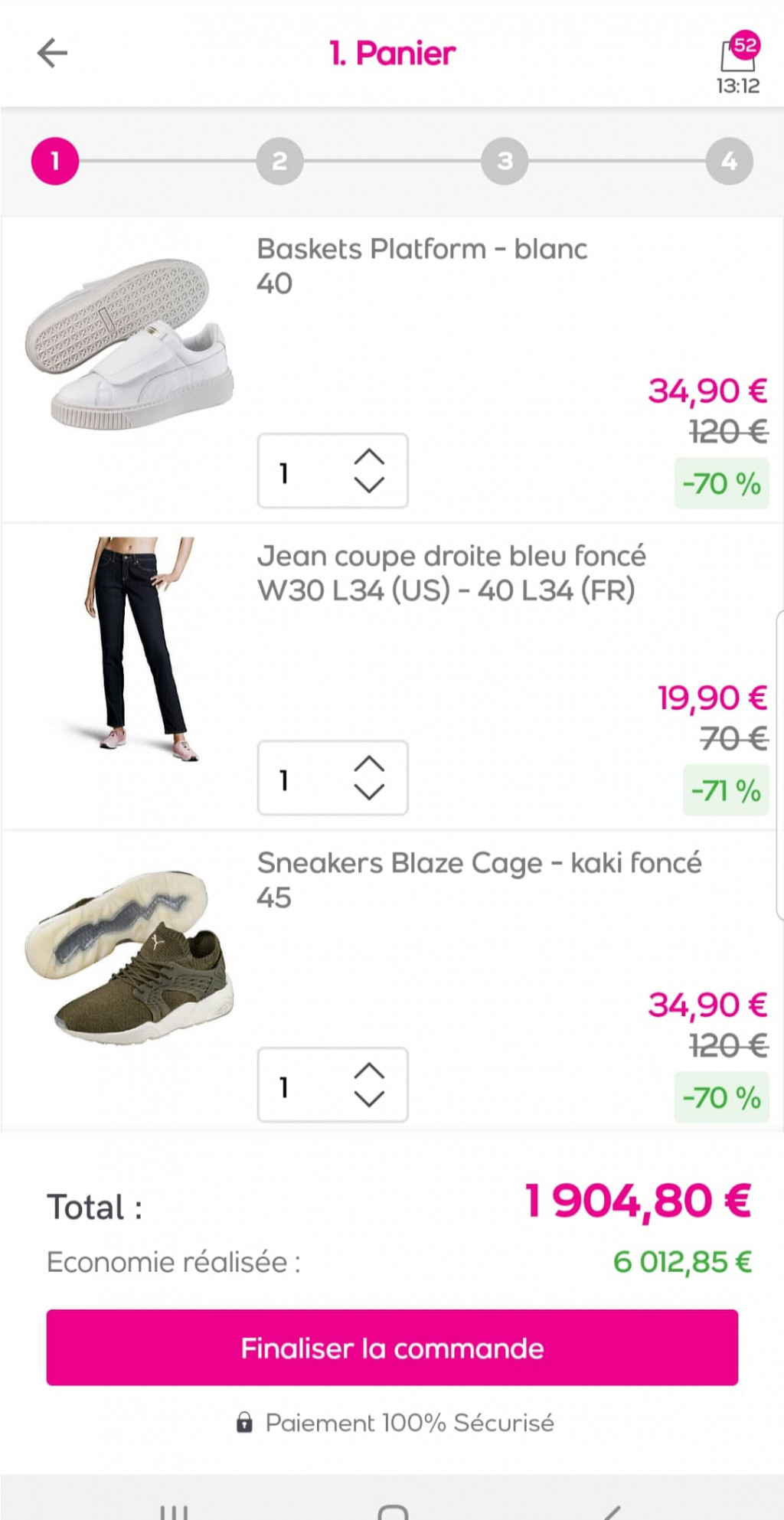The image size is (784, 1520).
Task: Open Jean coupe droite bleu foncé title
Action: pos(451,557)
